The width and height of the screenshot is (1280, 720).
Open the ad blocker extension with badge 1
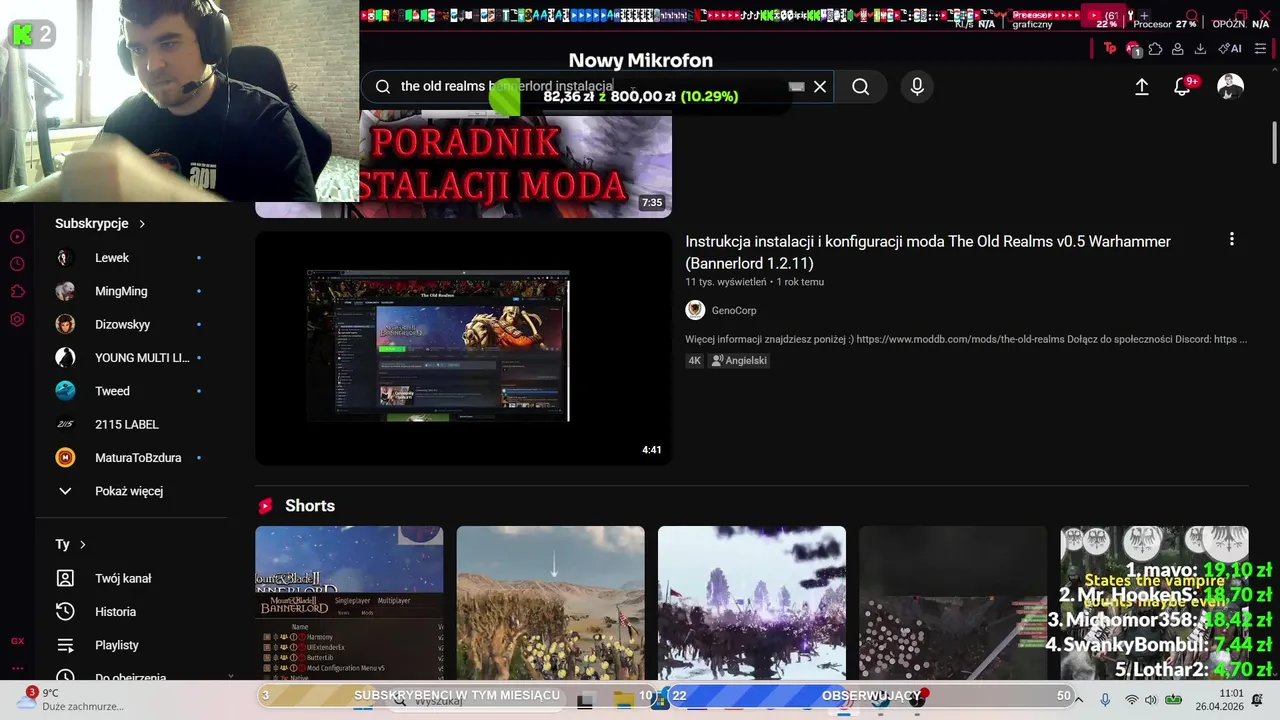1133,48
